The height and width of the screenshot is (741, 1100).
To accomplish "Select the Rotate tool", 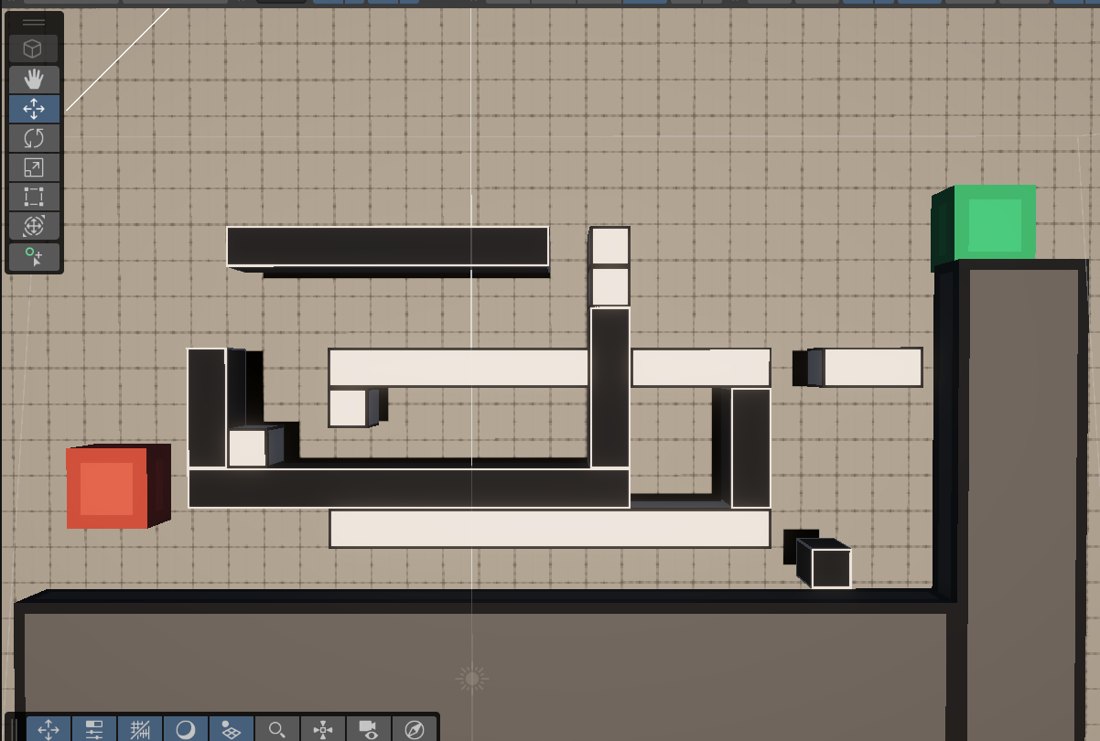I will pos(34,138).
